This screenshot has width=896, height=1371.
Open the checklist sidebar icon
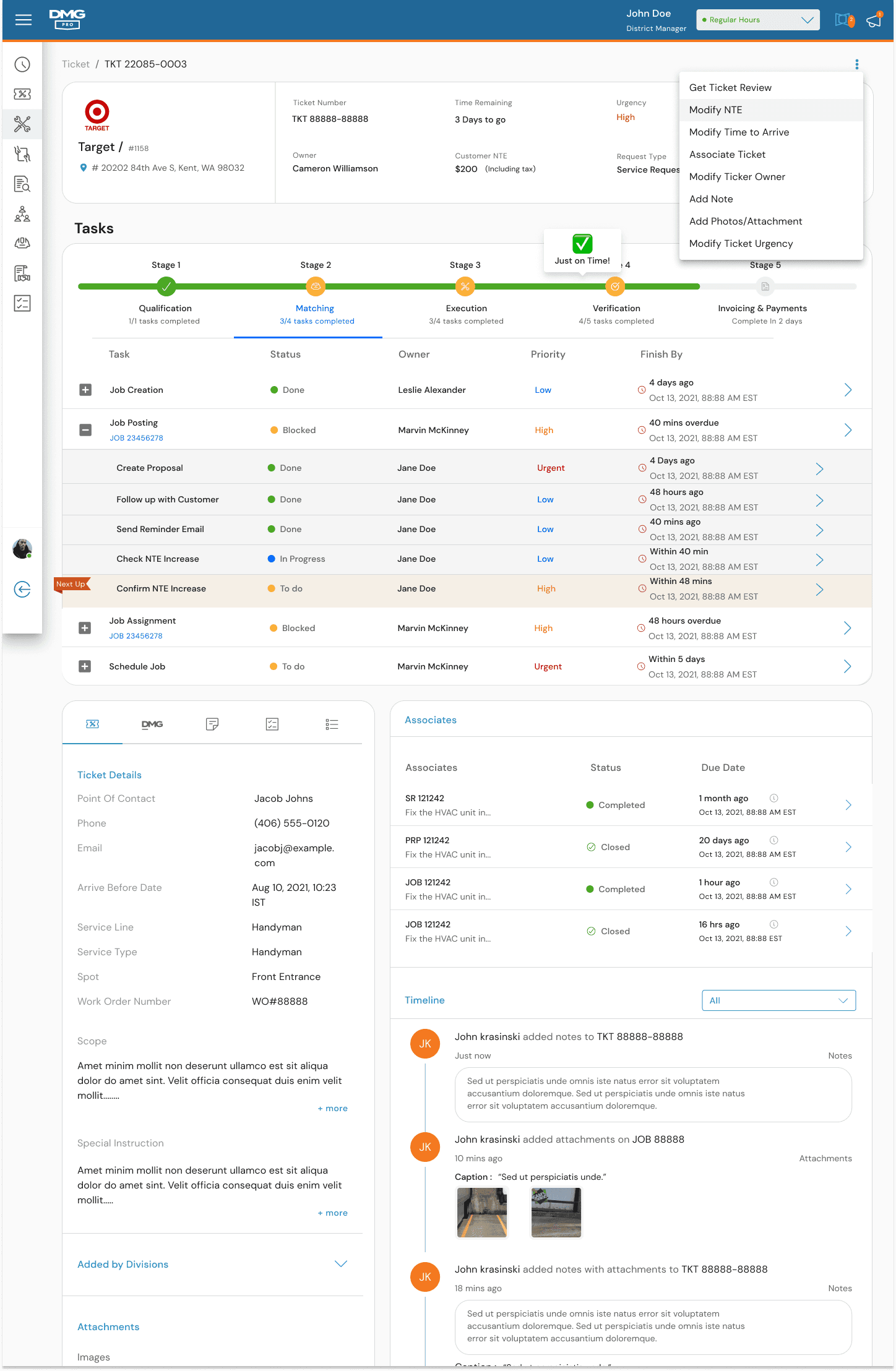click(x=22, y=303)
